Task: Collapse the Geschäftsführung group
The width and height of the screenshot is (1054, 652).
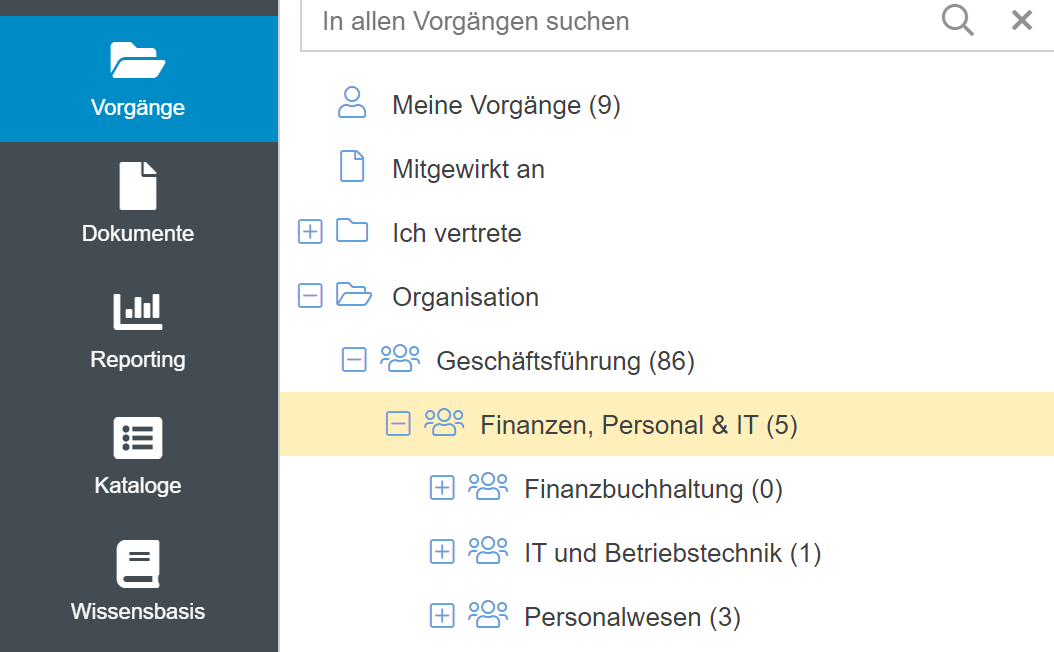Action: click(354, 360)
